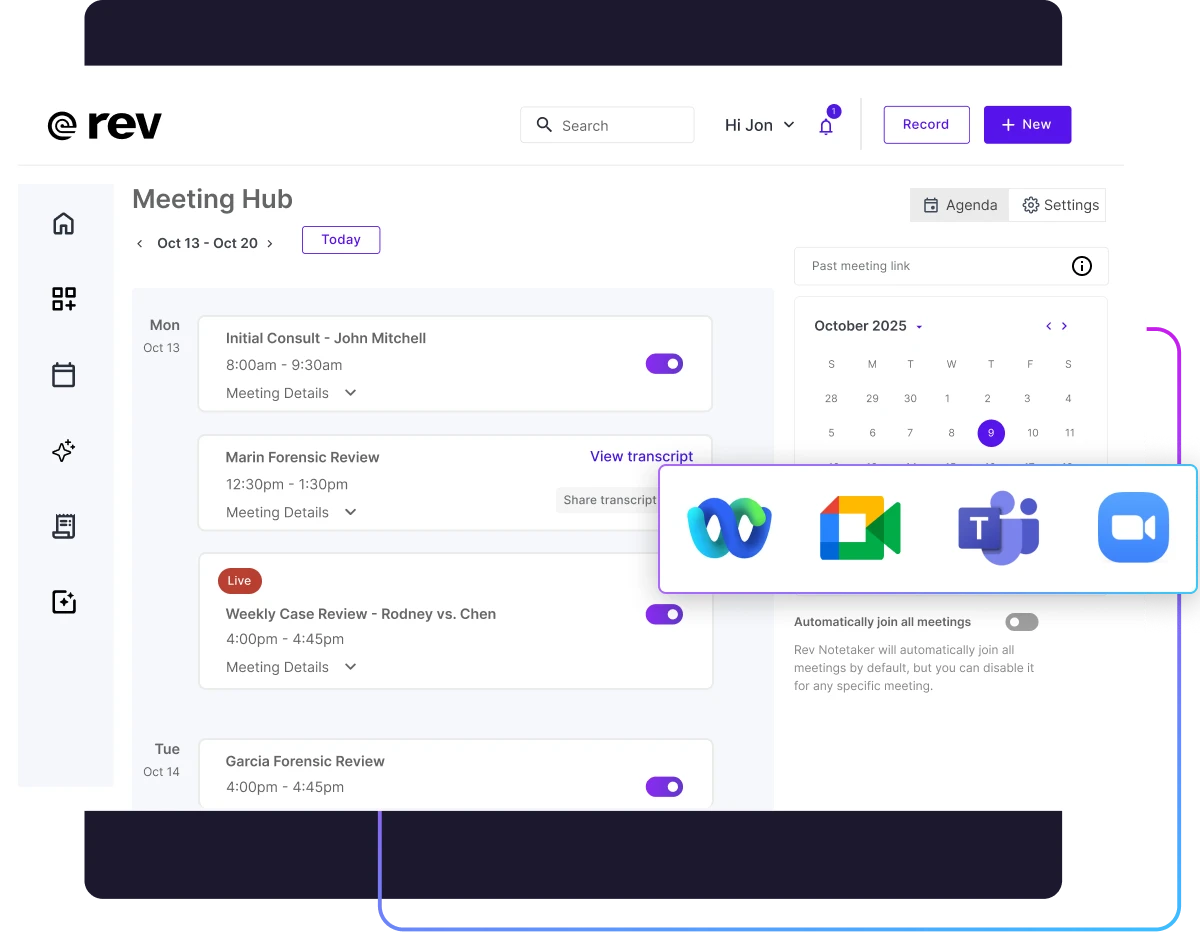Open the AI sparkle sidebar icon
This screenshot has width=1200, height=932.
(x=63, y=451)
